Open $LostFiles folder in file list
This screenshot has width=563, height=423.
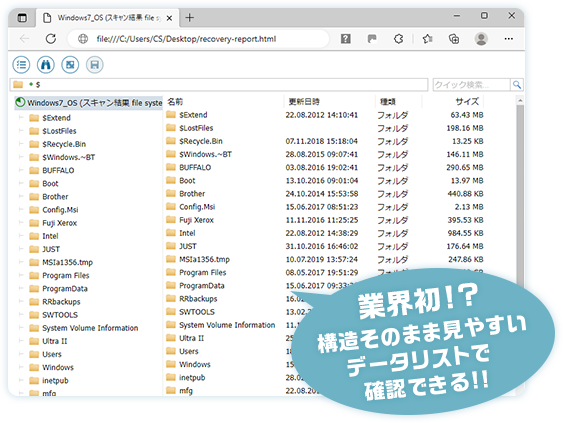click(x=196, y=128)
